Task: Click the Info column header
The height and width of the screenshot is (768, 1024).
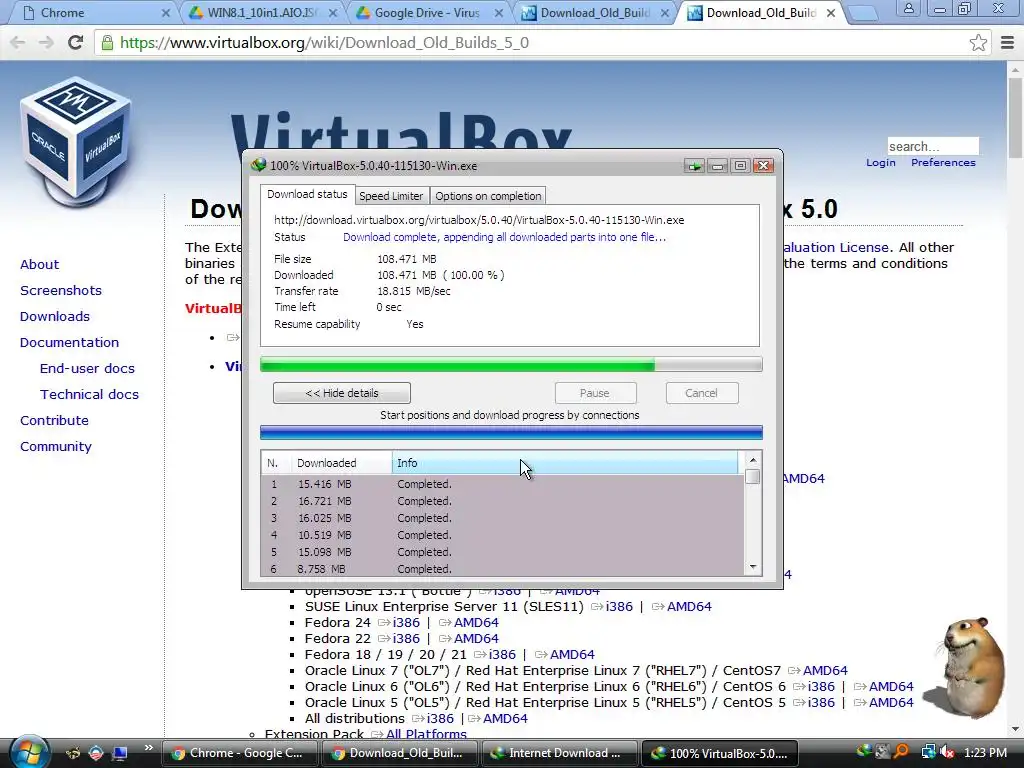Action: tap(565, 463)
